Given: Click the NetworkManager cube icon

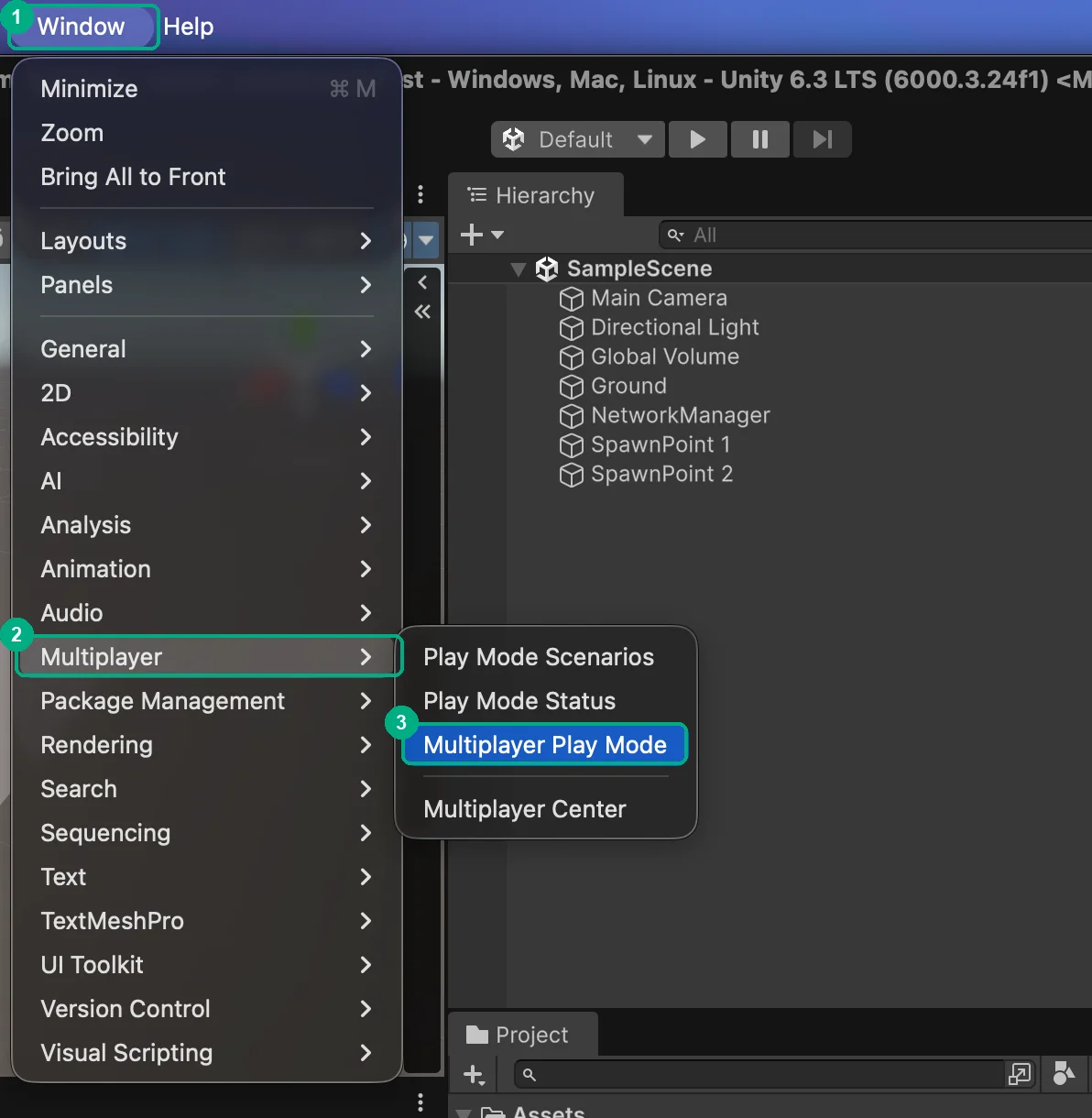Looking at the screenshot, I should click(x=572, y=416).
